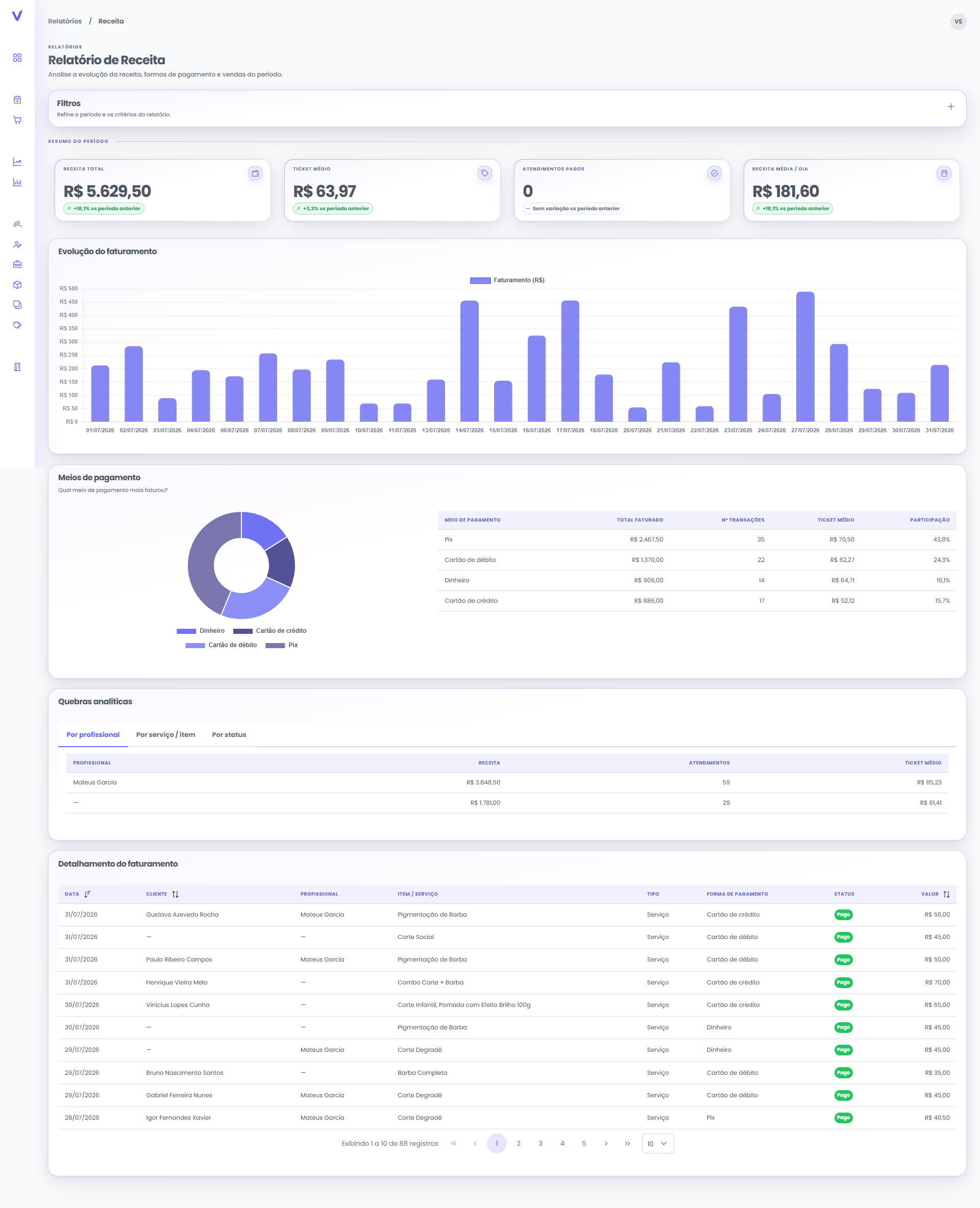
Task: Sort table by Valor column icon
Action: (947, 894)
